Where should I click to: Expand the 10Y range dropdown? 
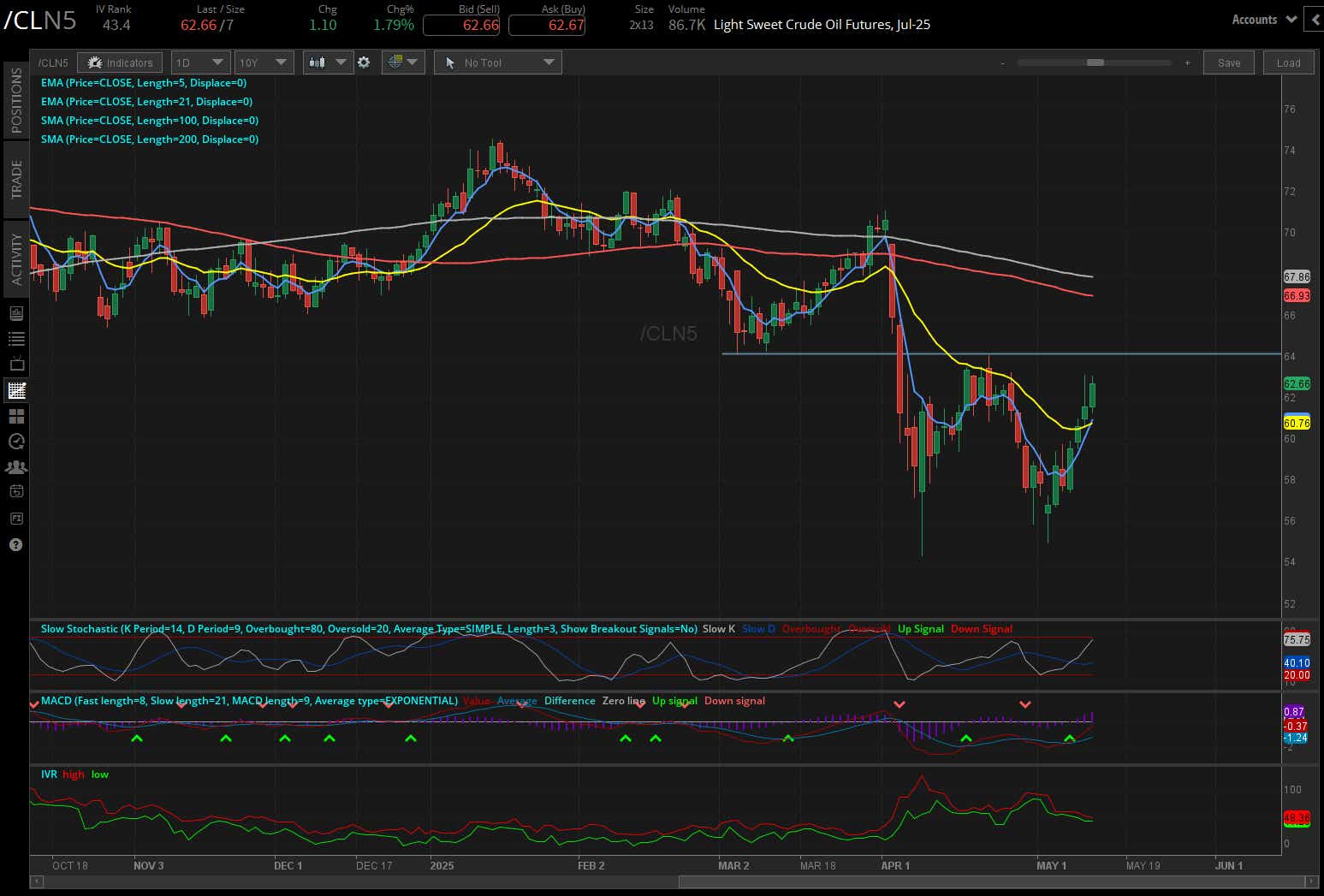264,62
